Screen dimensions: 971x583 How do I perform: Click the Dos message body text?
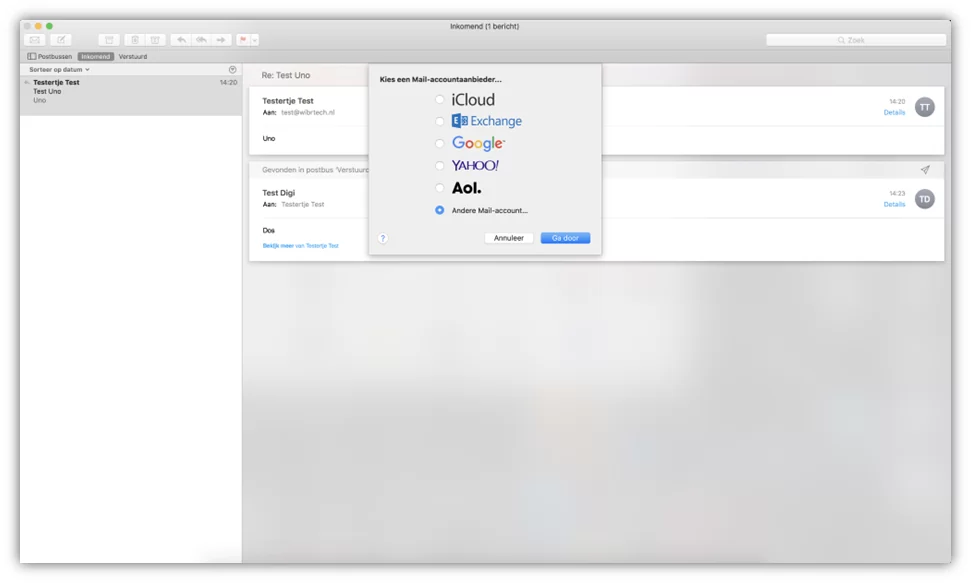(x=268, y=230)
